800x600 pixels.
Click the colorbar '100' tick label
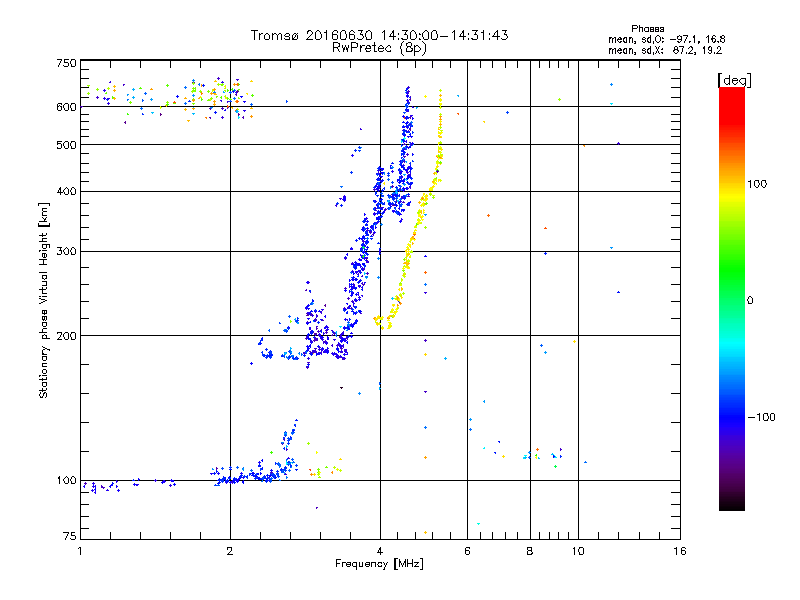(757, 184)
